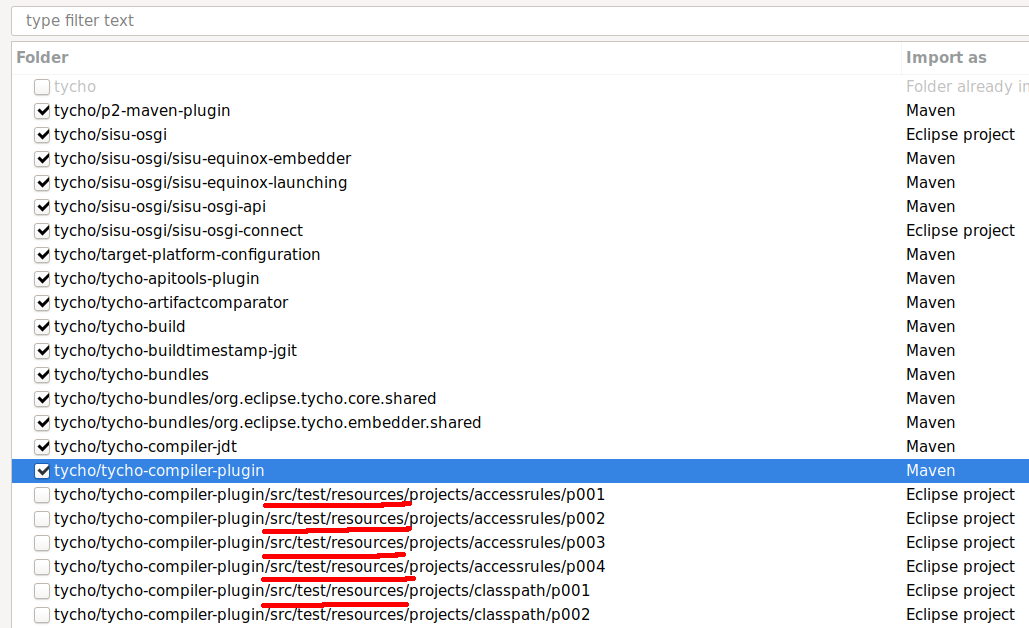Viewport: 1029px width, 628px height.
Task: Click 'Eclipse project' value for tycho/sisu-osgi
Action: click(960, 135)
